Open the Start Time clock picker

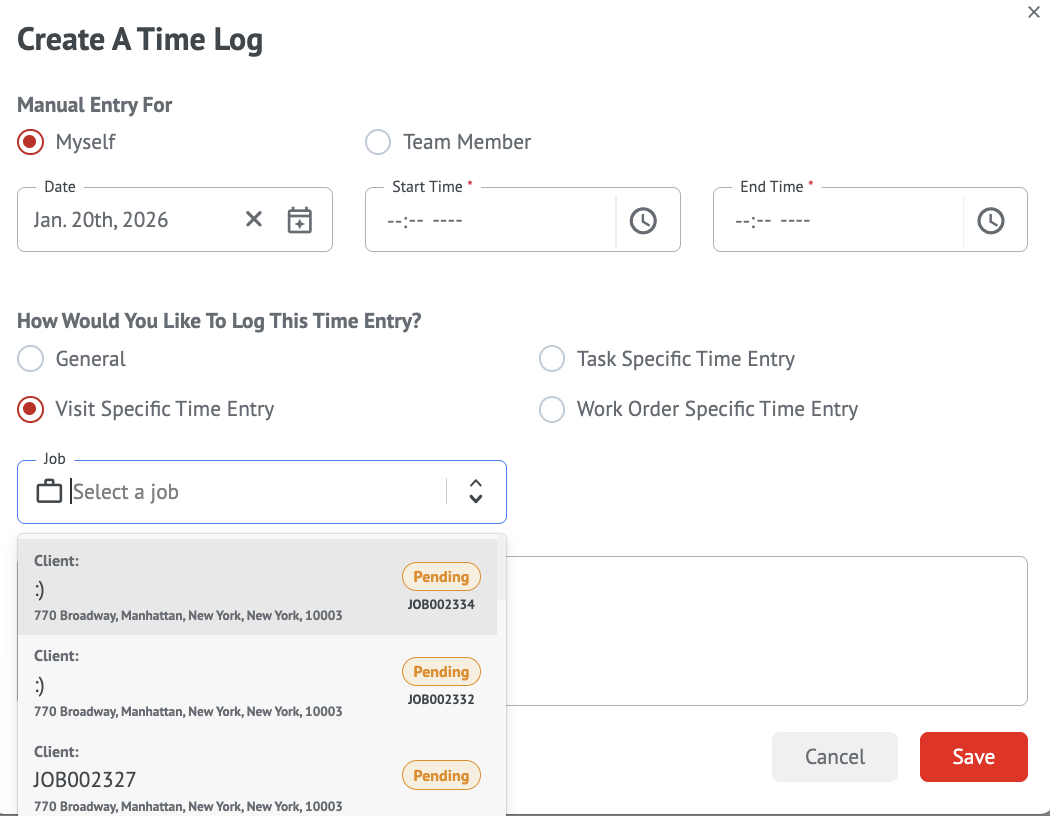pyautogui.click(x=643, y=220)
